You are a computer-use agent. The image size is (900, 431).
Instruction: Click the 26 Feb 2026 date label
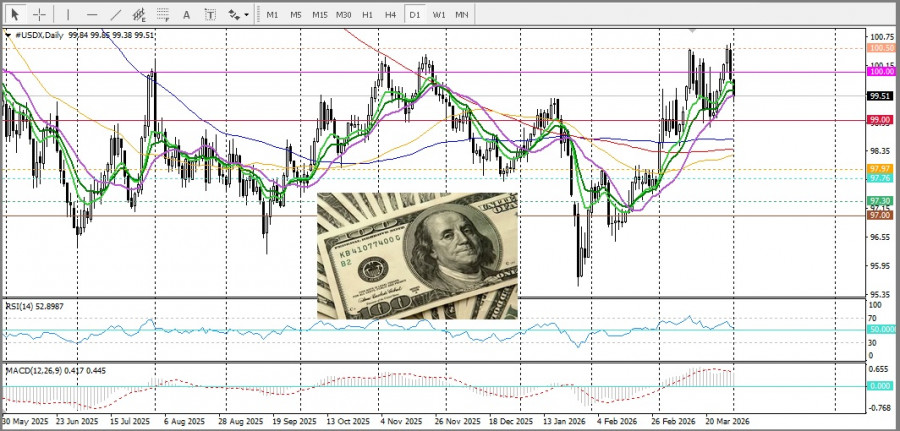(x=672, y=421)
